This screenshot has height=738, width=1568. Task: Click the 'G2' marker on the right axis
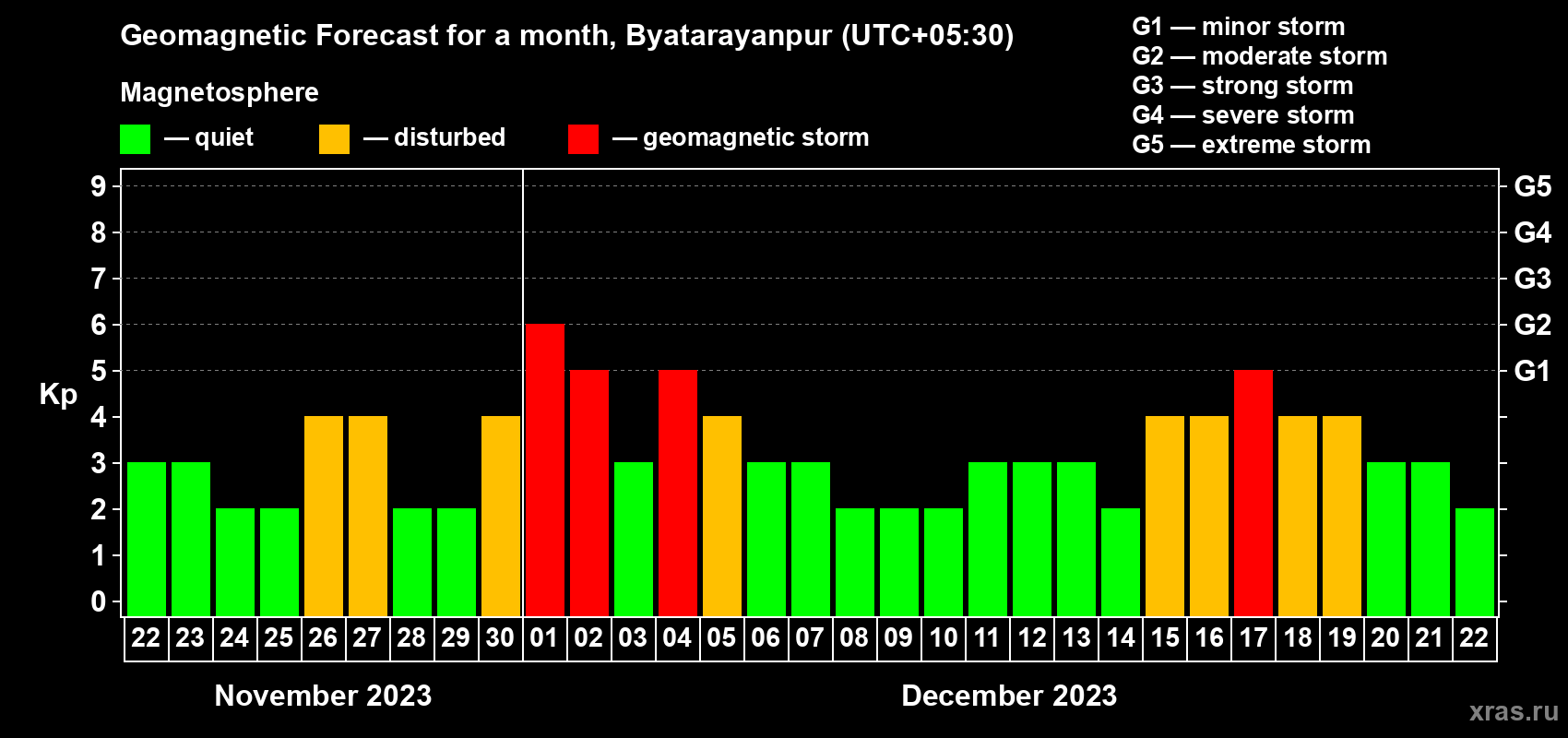click(x=1533, y=325)
